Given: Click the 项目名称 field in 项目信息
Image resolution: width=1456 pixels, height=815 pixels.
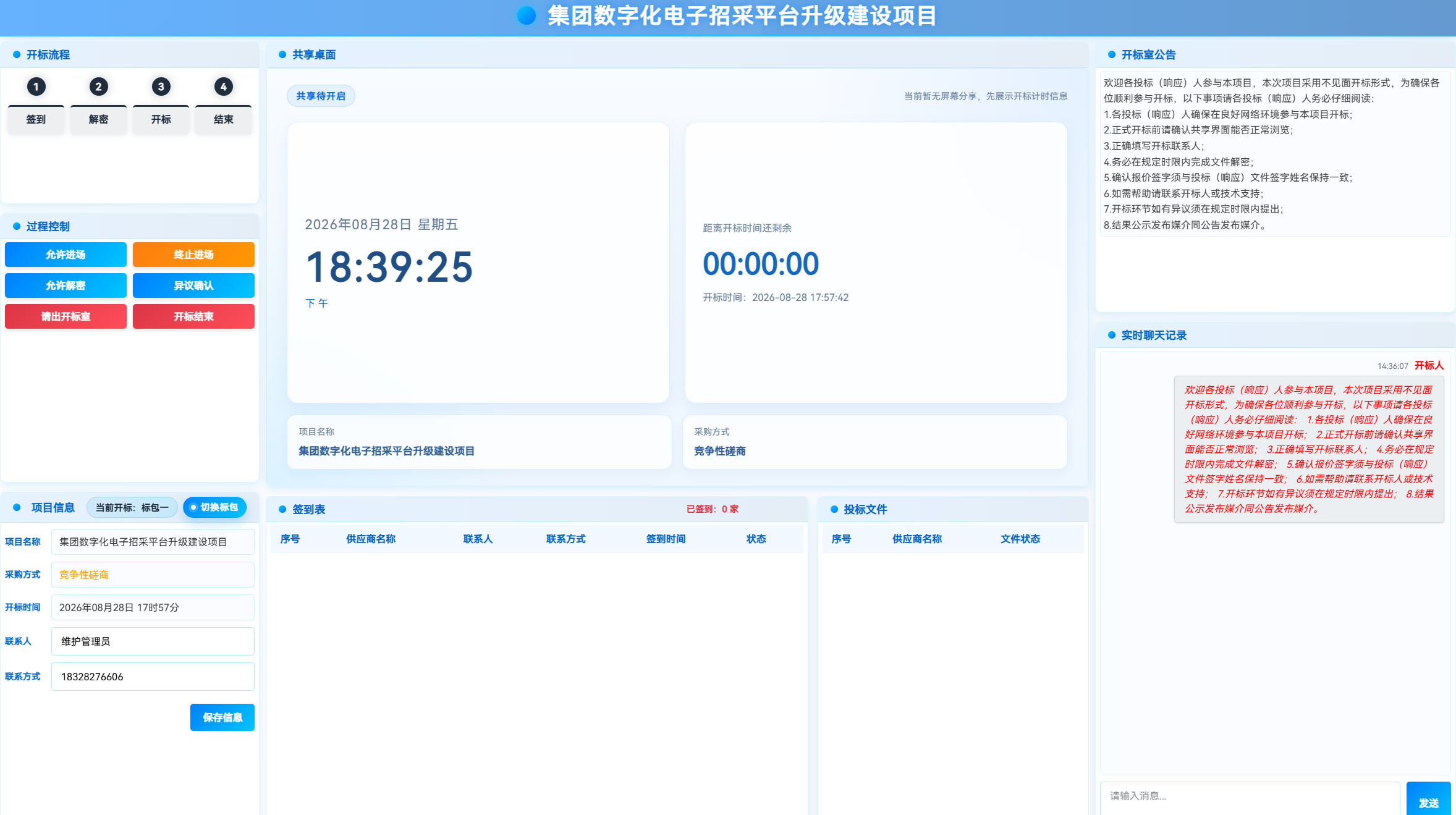Looking at the screenshot, I should pos(153,542).
